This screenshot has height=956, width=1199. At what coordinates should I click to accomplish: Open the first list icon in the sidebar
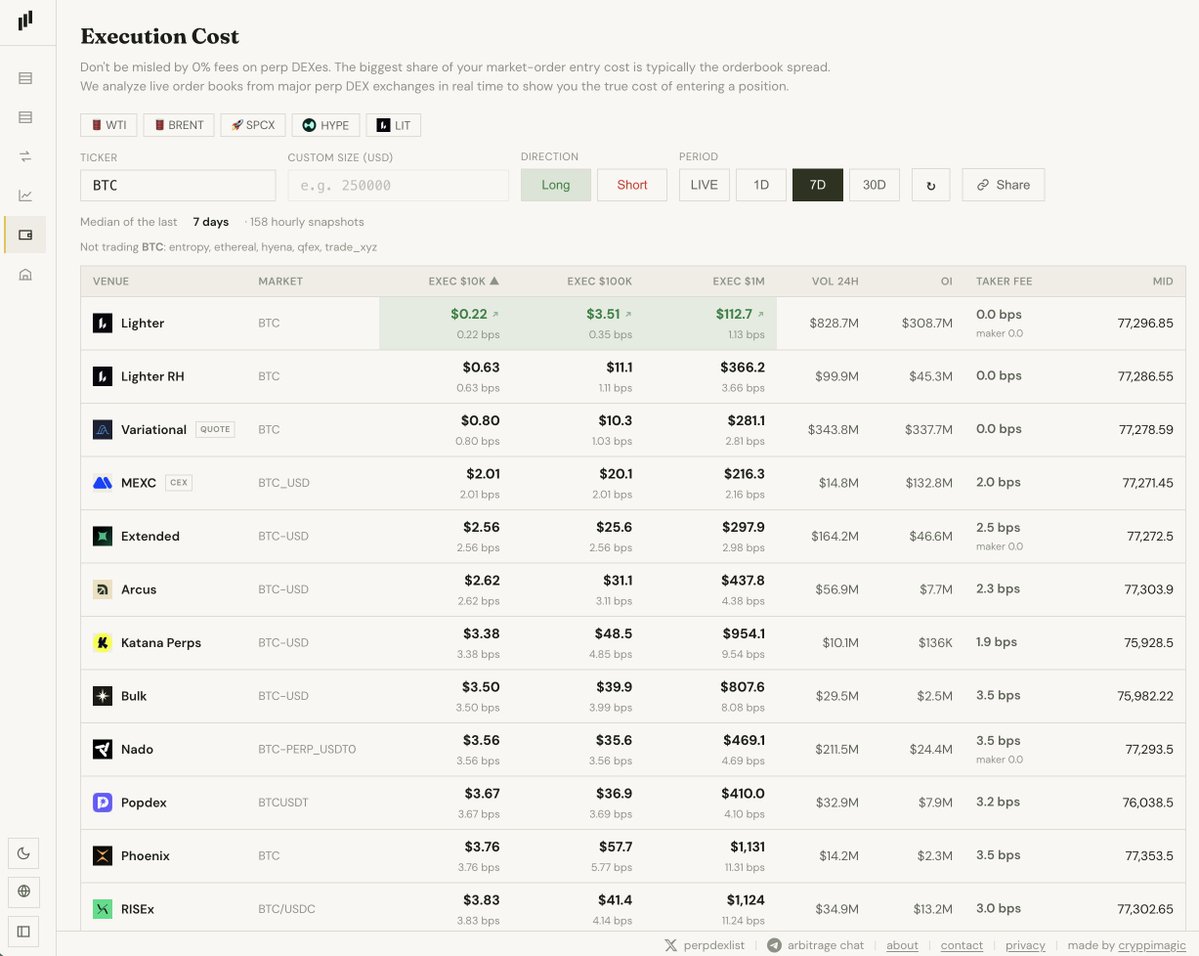(25, 78)
